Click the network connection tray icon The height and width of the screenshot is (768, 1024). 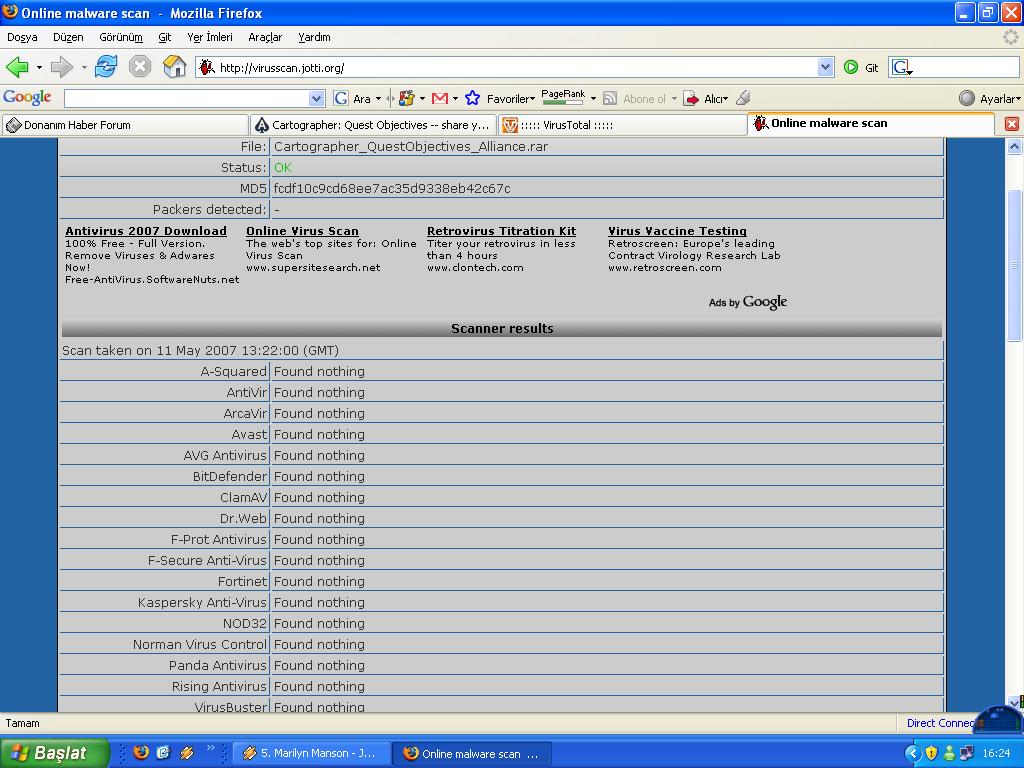click(967, 753)
